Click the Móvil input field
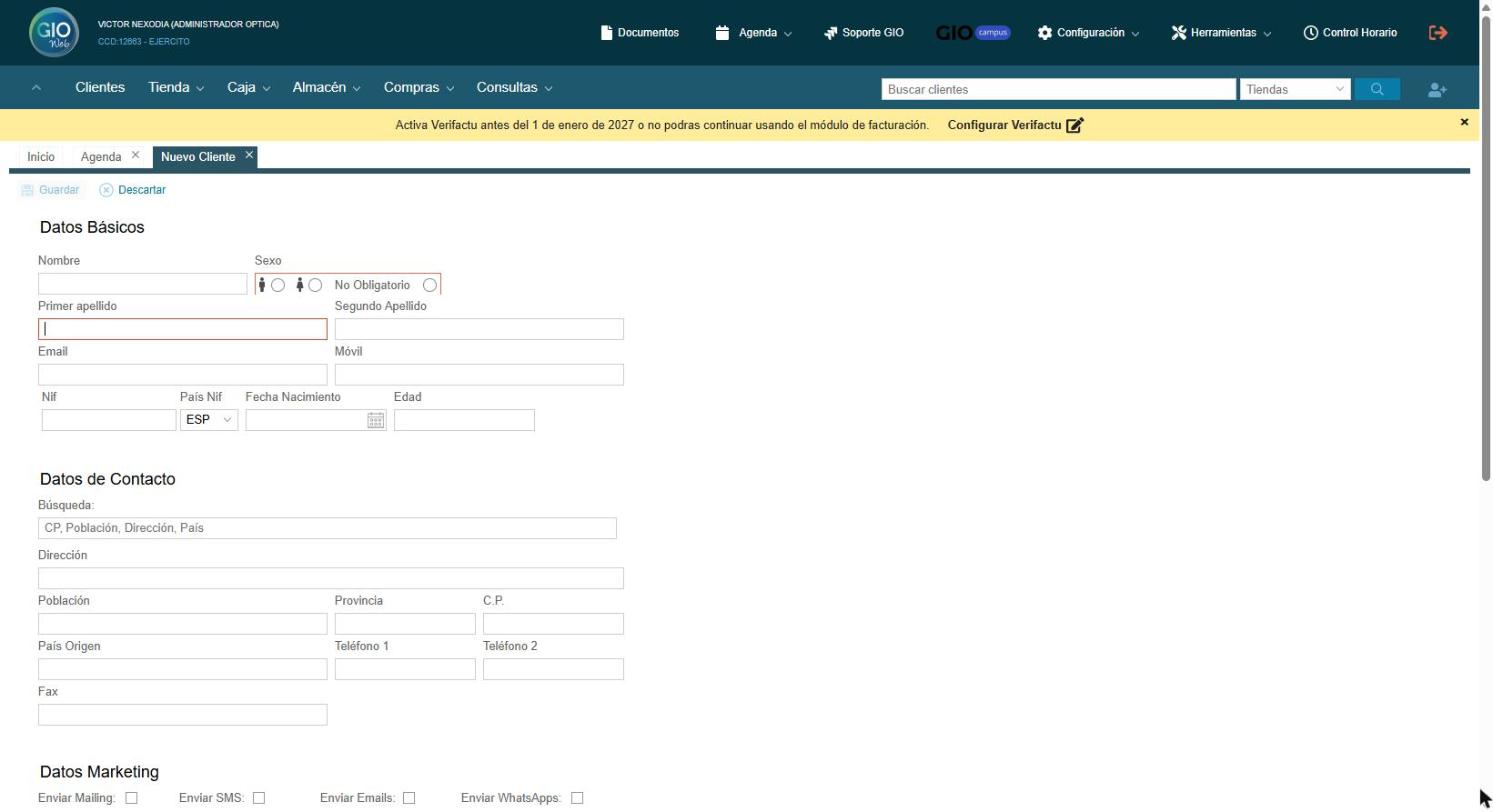Viewport: 1493px width, 812px height. pos(479,375)
